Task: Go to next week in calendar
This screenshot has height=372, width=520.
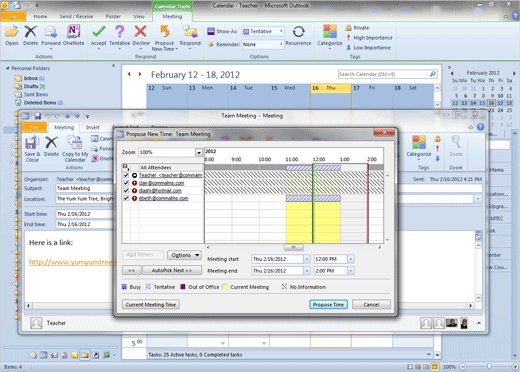Action: (x=140, y=74)
